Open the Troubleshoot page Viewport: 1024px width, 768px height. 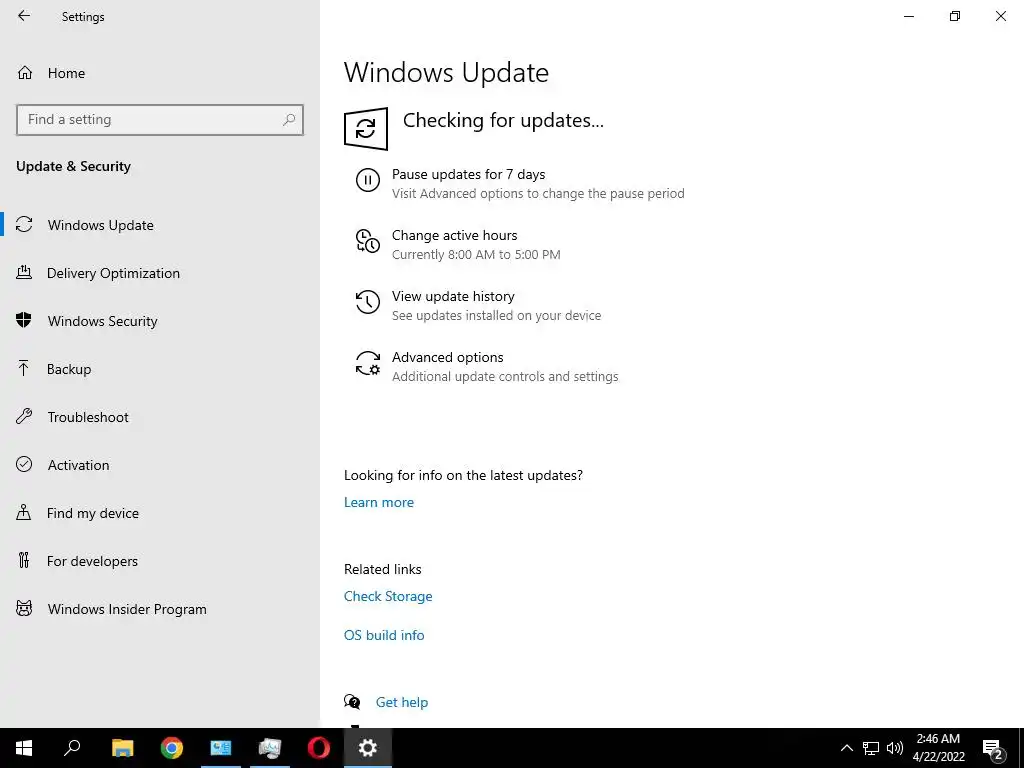tap(160, 417)
